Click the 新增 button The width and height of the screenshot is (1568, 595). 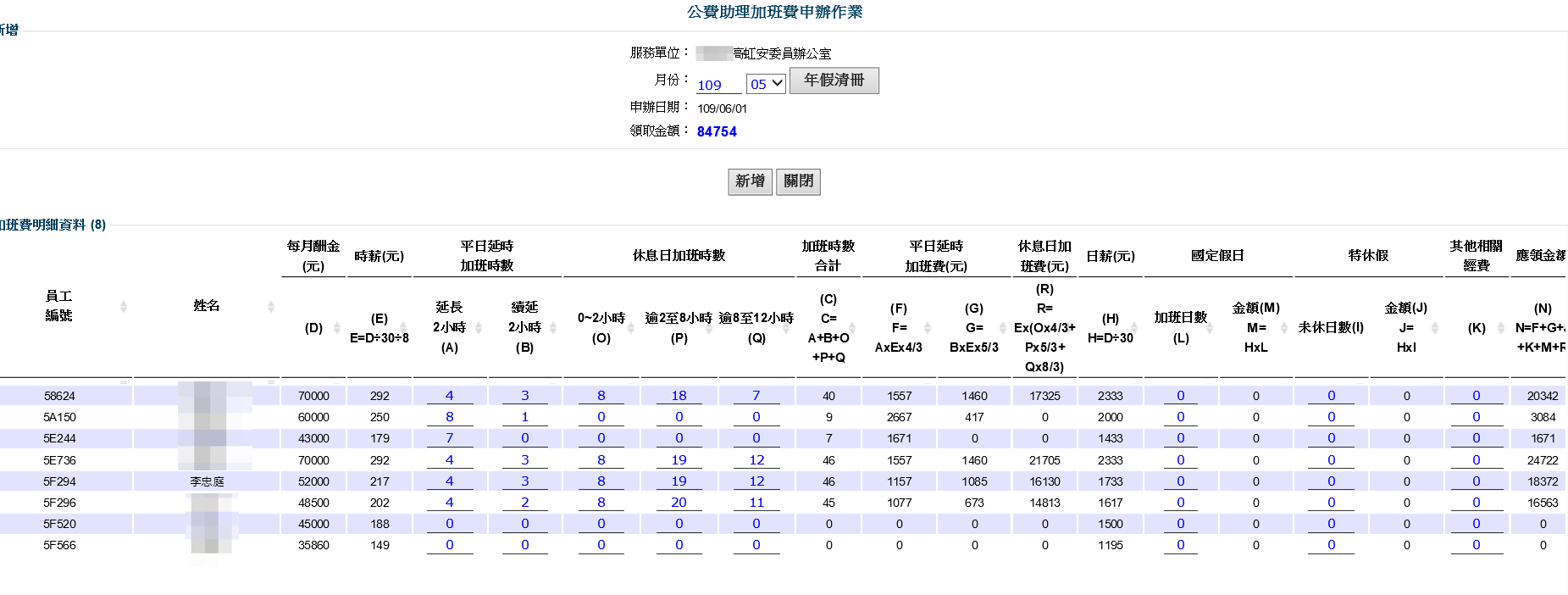point(750,181)
